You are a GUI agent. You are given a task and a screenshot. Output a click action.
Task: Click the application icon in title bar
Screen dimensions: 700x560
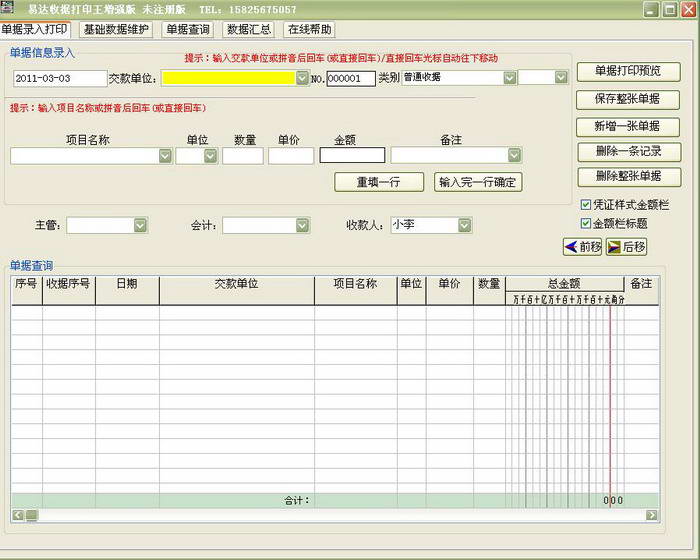point(8,8)
